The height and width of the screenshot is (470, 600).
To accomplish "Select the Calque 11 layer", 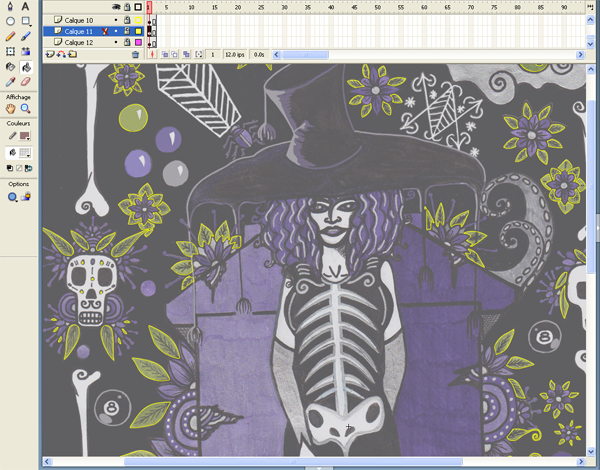I will tap(80, 31).
